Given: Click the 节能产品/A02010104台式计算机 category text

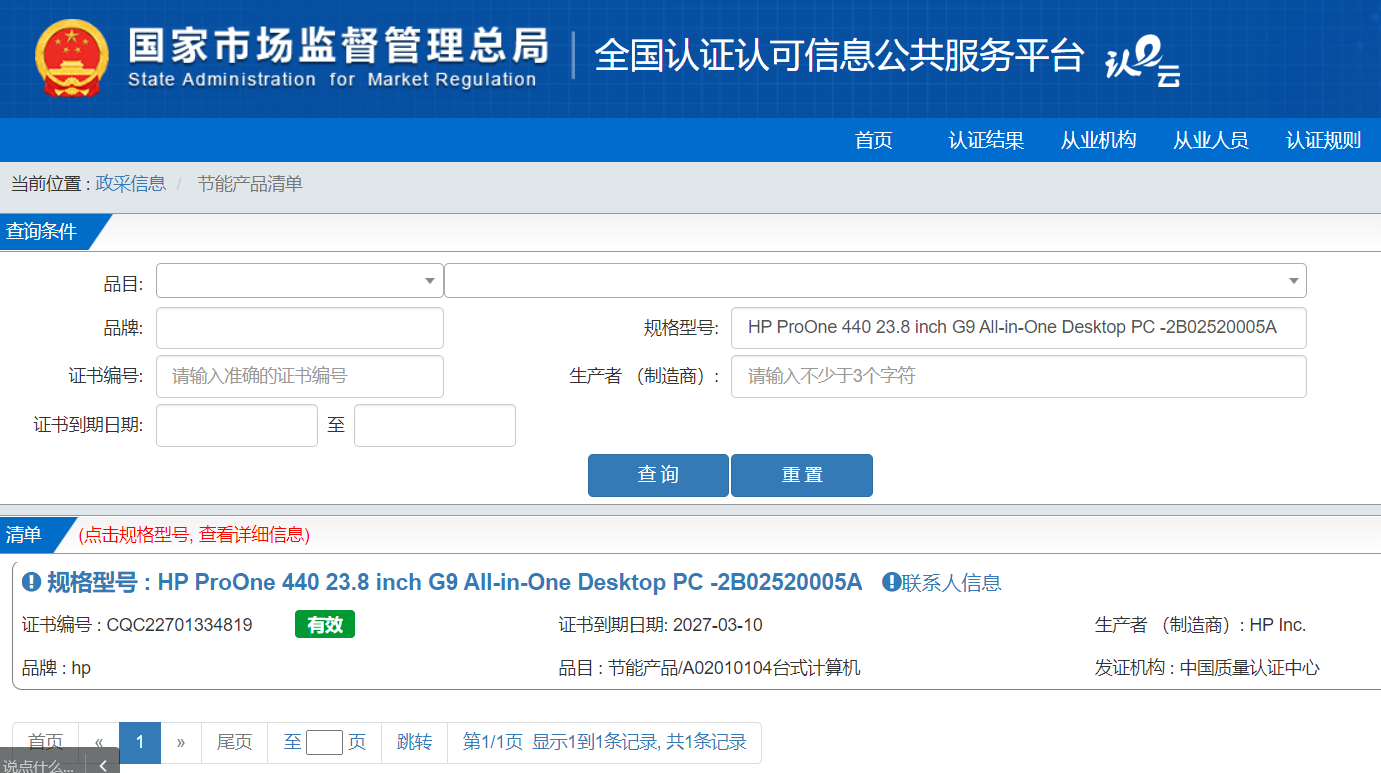Looking at the screenshot, I should coord(735,668).
